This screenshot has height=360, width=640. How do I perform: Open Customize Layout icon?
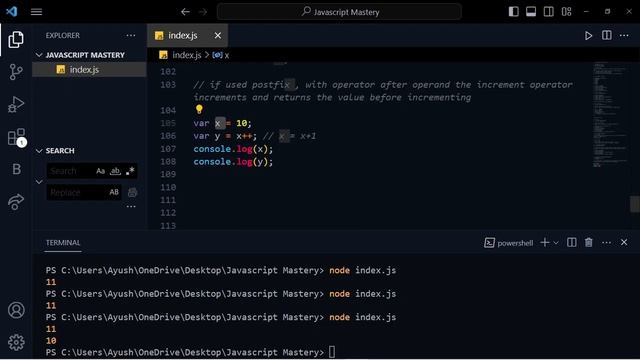567,12
